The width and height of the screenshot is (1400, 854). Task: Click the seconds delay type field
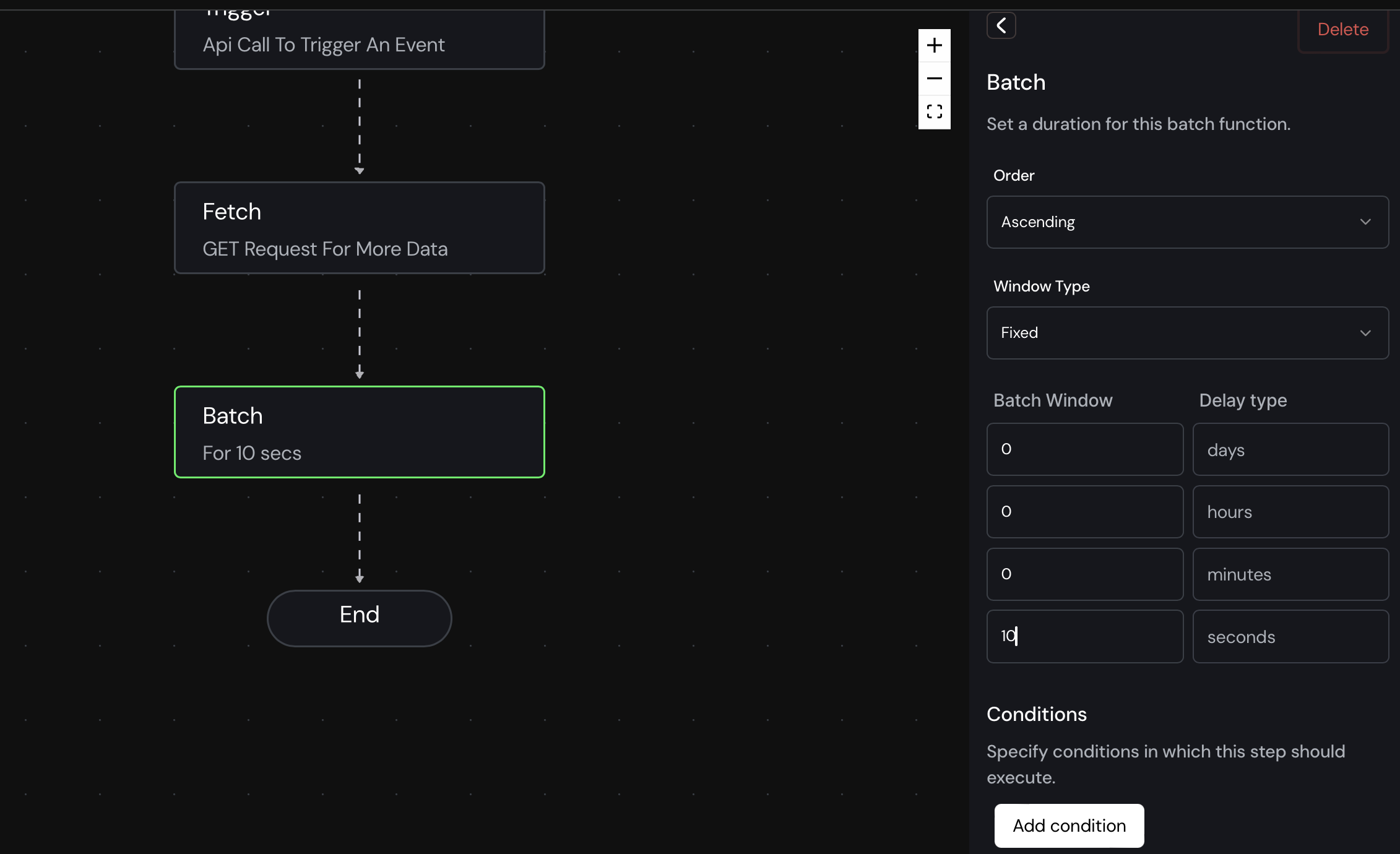[x=1290, y=637]
